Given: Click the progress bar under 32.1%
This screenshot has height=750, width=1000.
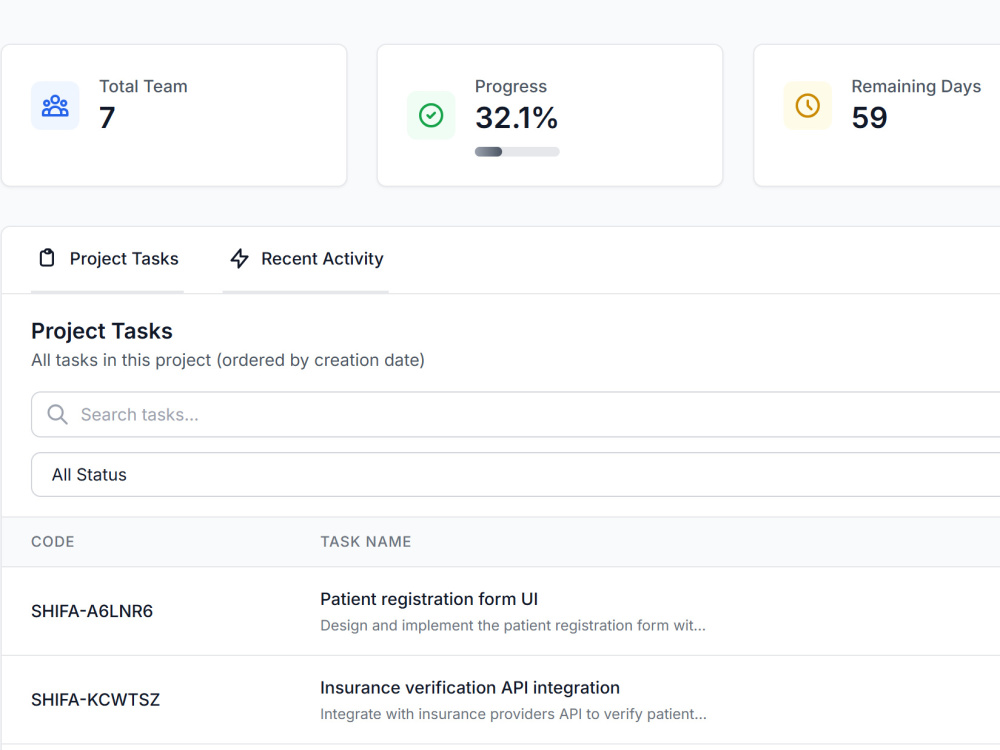Looking at the screenshot, I should pos(517,152).
